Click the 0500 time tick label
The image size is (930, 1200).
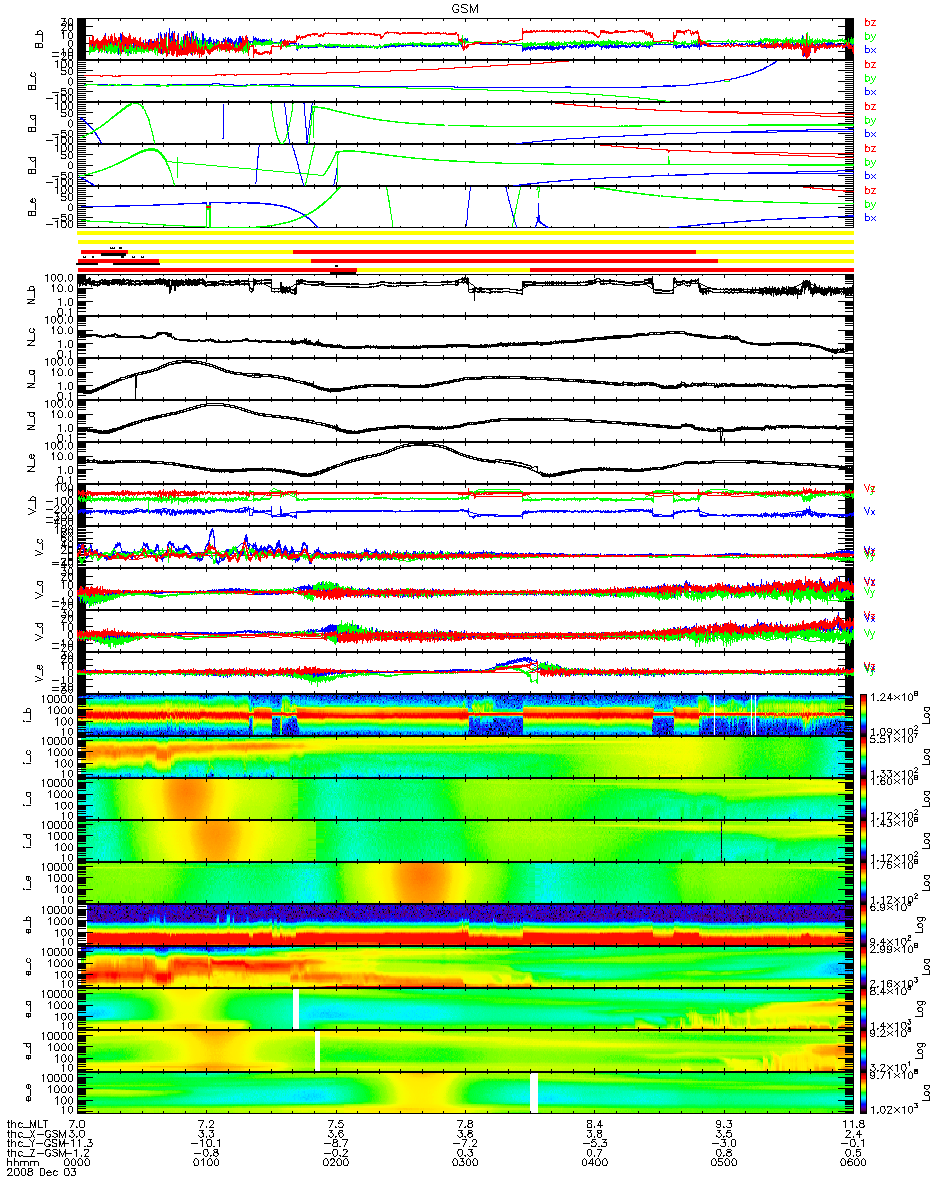tap(723, 1163)
